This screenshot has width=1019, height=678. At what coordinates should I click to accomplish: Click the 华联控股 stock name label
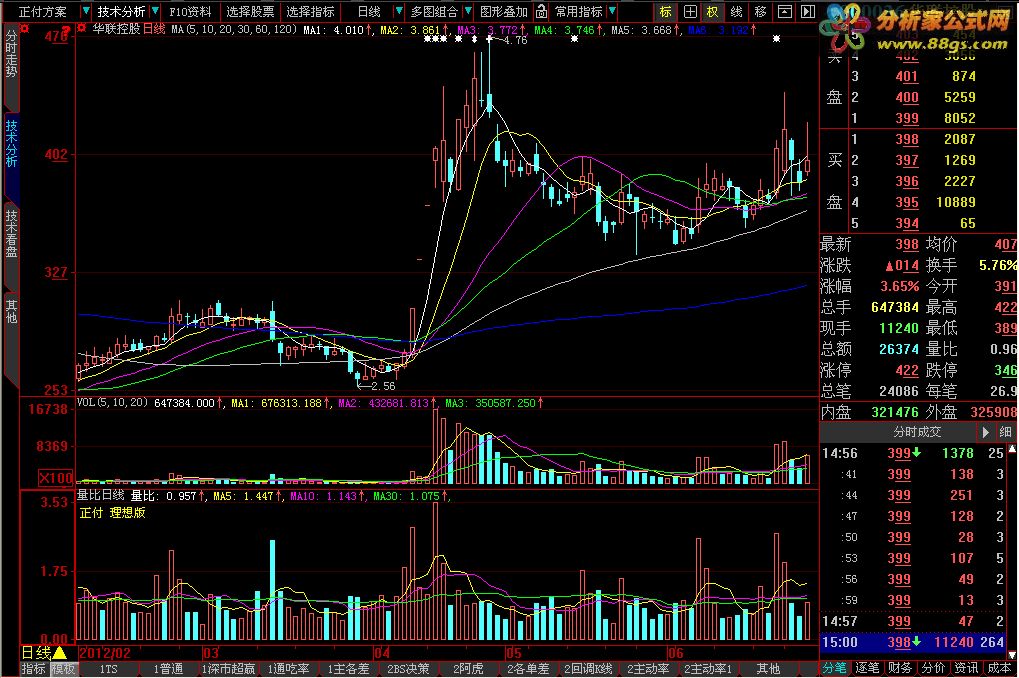pos(115,29)
